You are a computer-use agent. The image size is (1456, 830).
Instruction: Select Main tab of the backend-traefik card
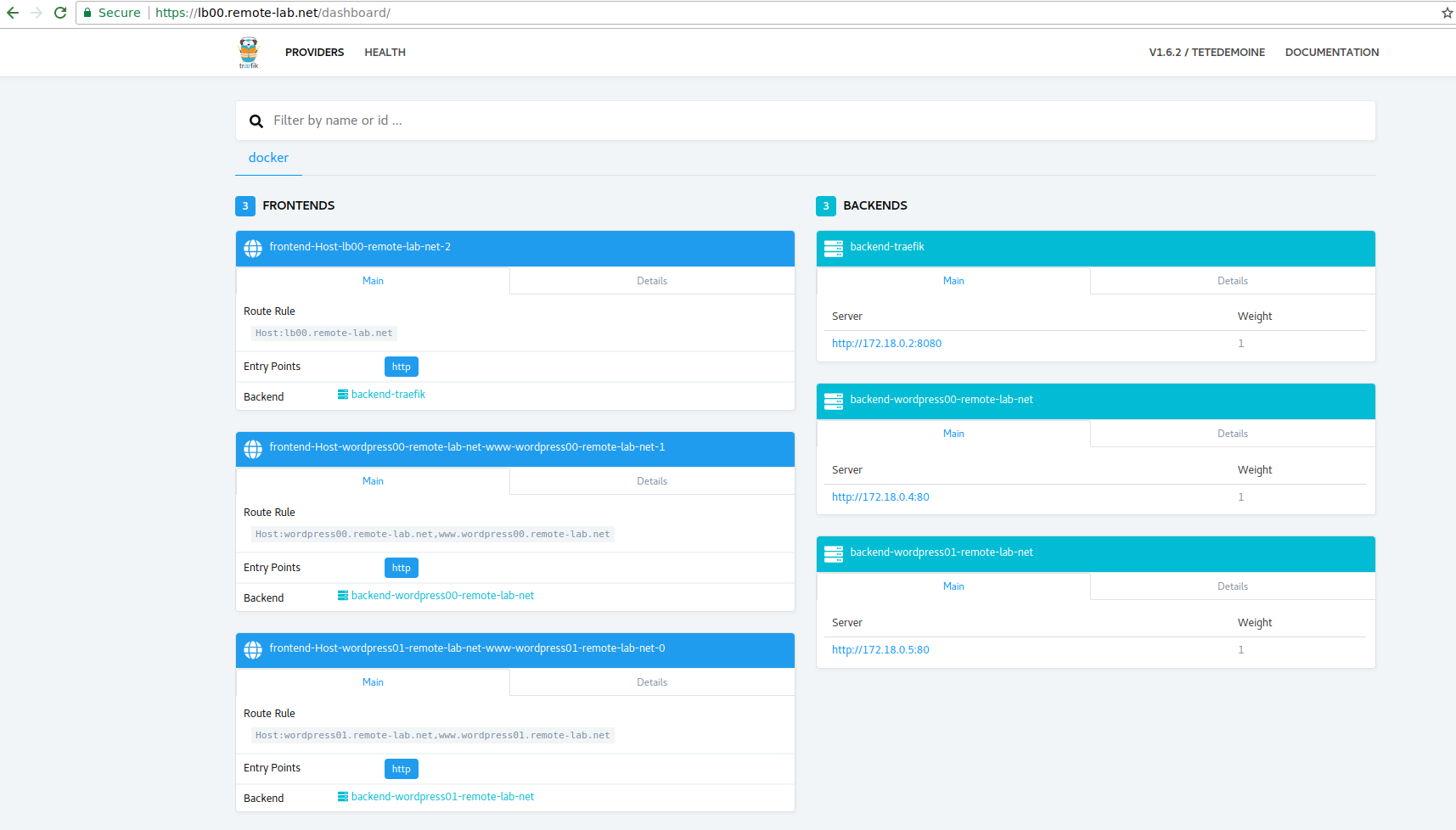pos(953,281)
